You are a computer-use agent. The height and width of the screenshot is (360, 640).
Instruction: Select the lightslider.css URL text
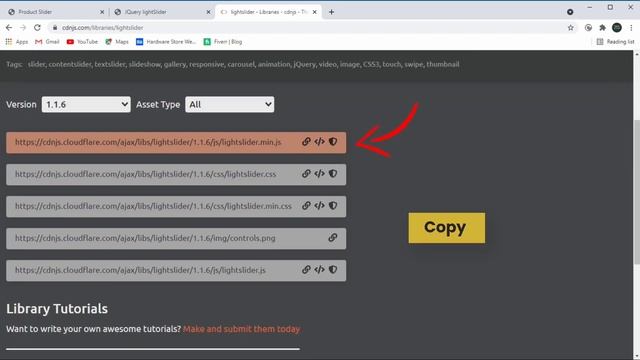146,174
